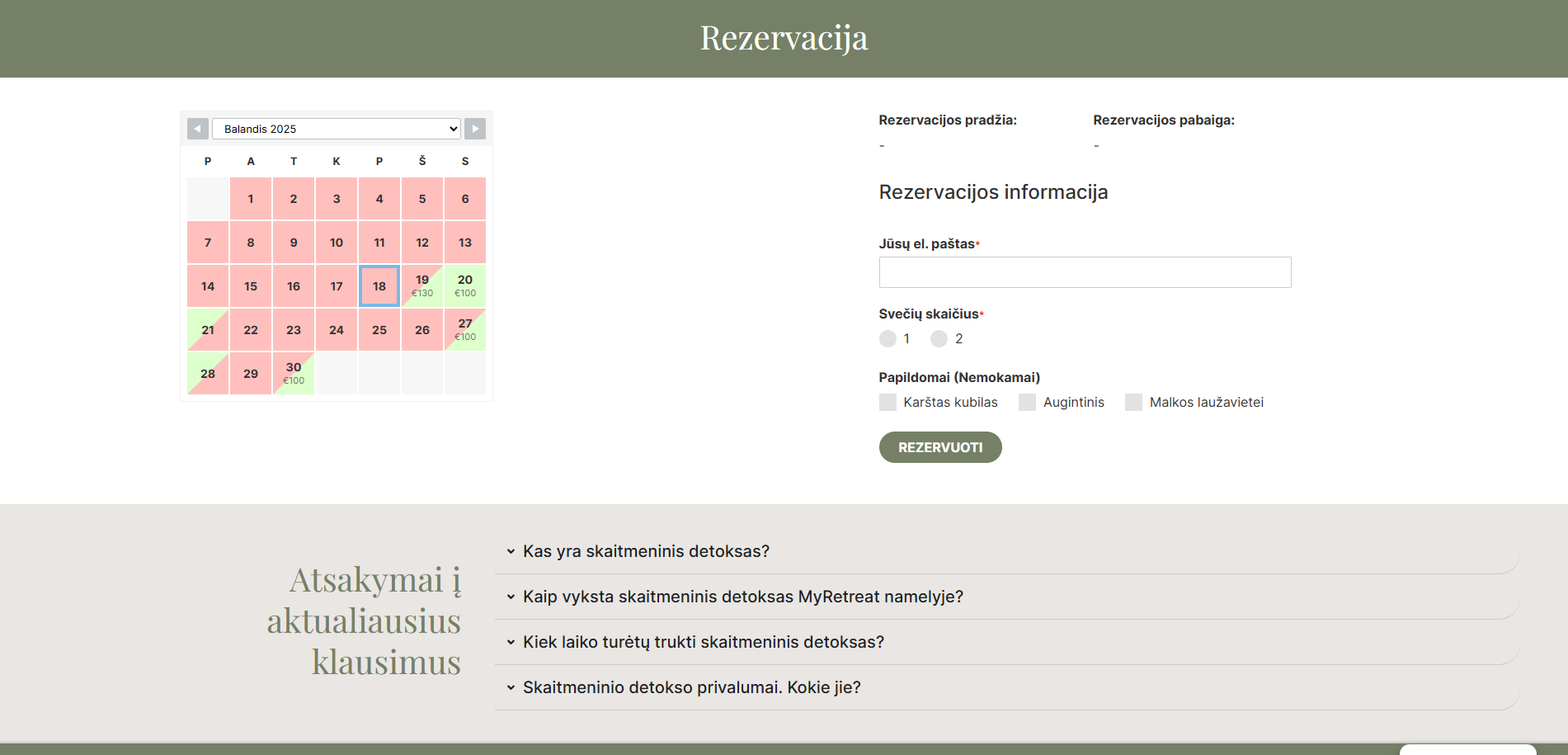The height and width of the screenshot is (755, 1568).
Task: Select April 19 priced €130
Action: (x=422, y=285)
